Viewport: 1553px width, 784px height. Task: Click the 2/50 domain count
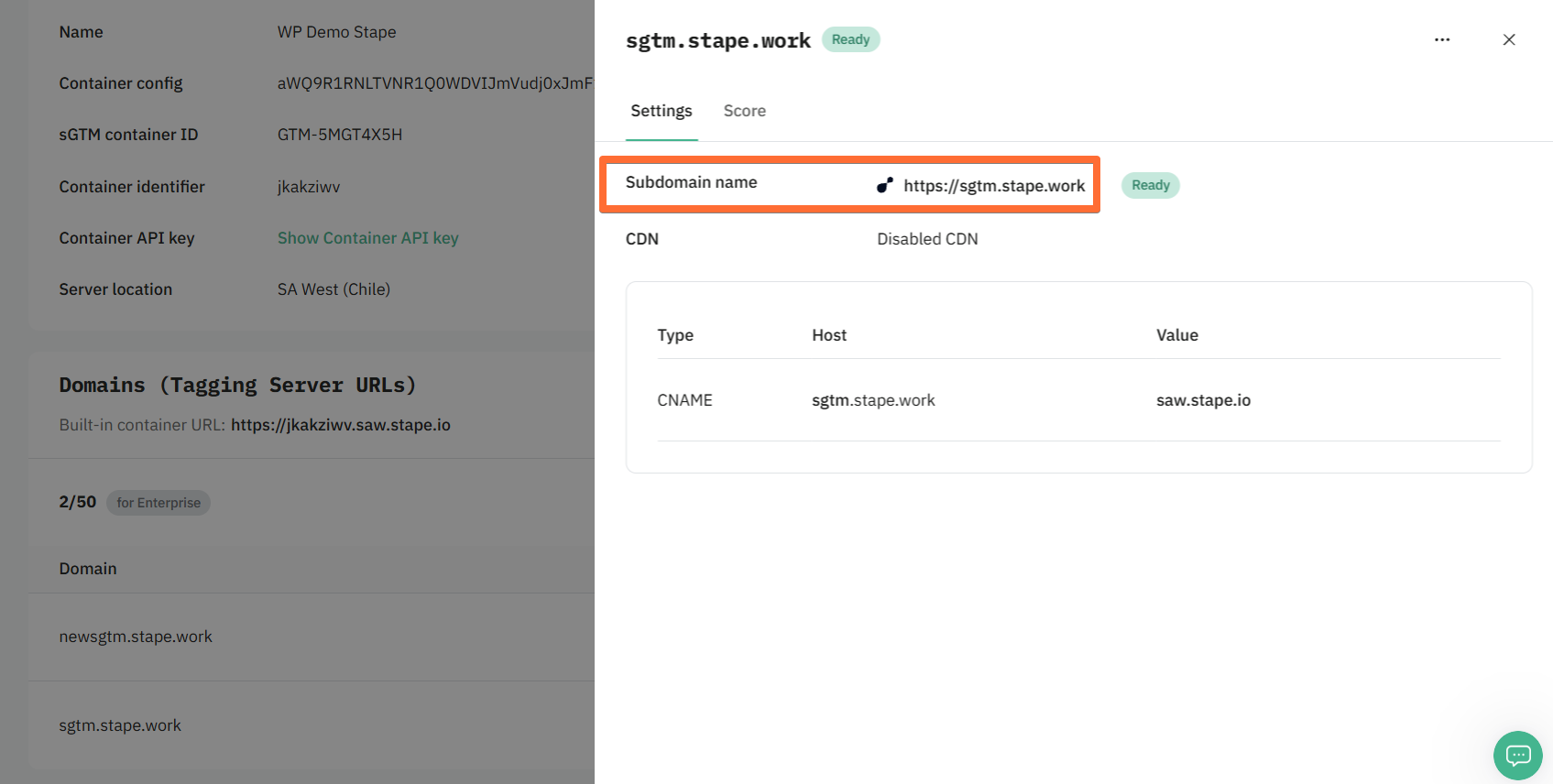point(78,502)
